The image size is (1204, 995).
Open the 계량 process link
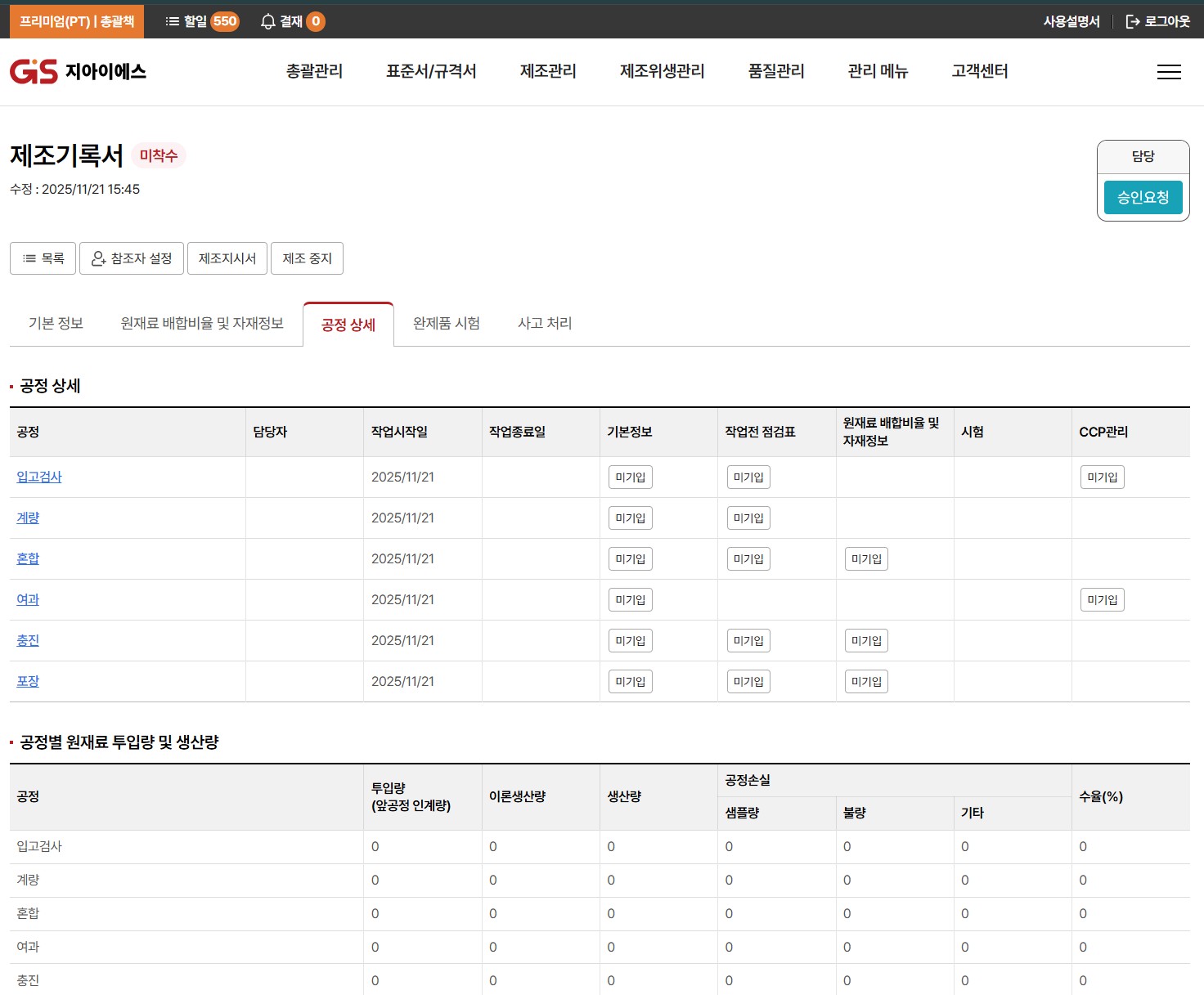[x=28, y=518]
